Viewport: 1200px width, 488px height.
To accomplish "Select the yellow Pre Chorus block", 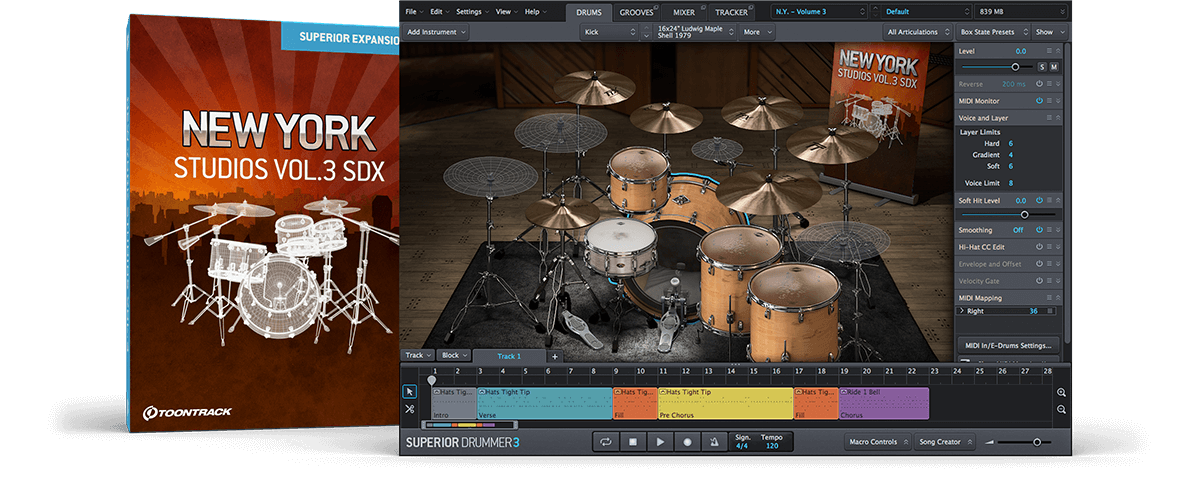I will coord(725,403).
